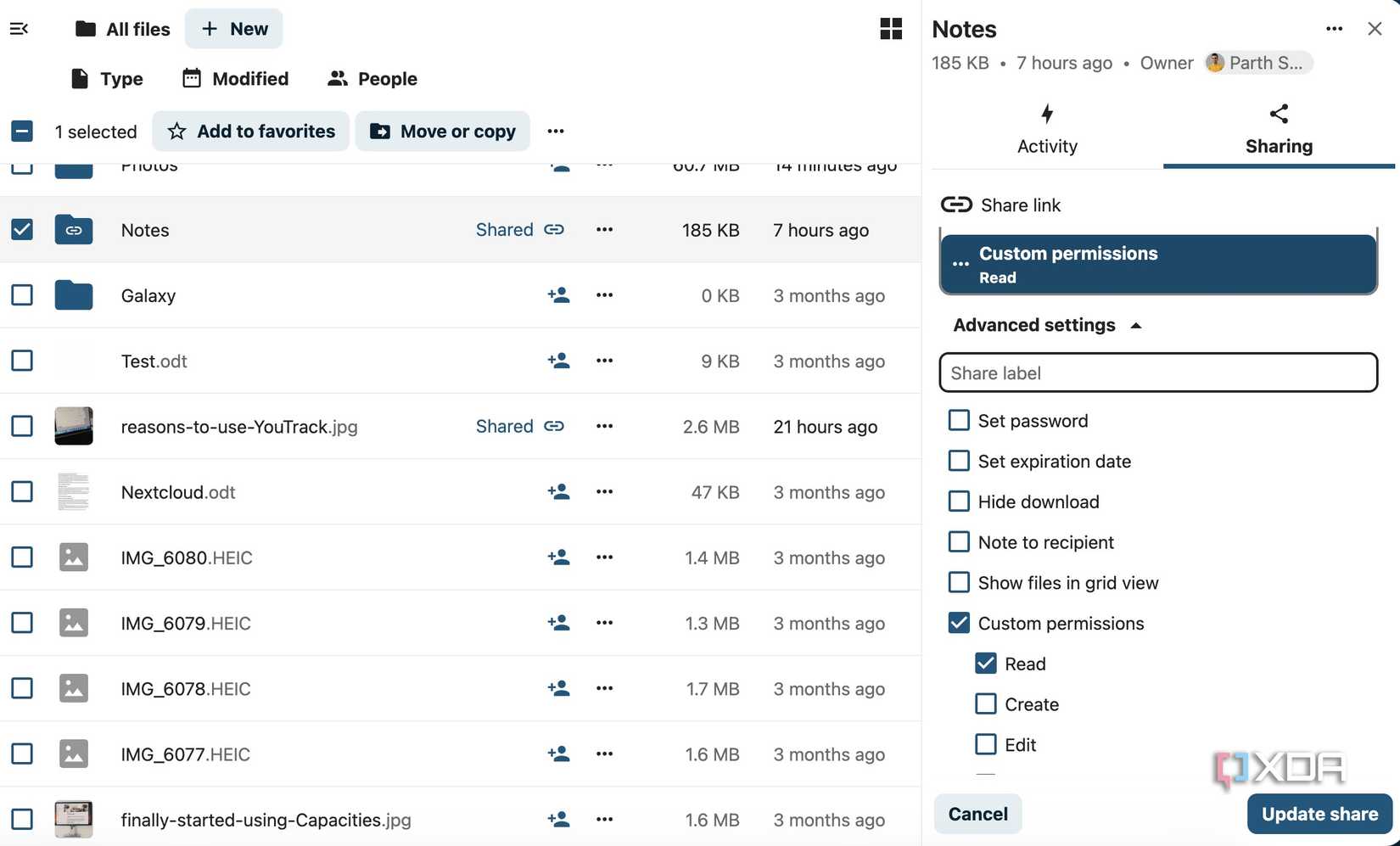Switch to the Activity tab
Image resolution: width=1400 pixels, height=846 pixels.
click(x=1047, y=130)
